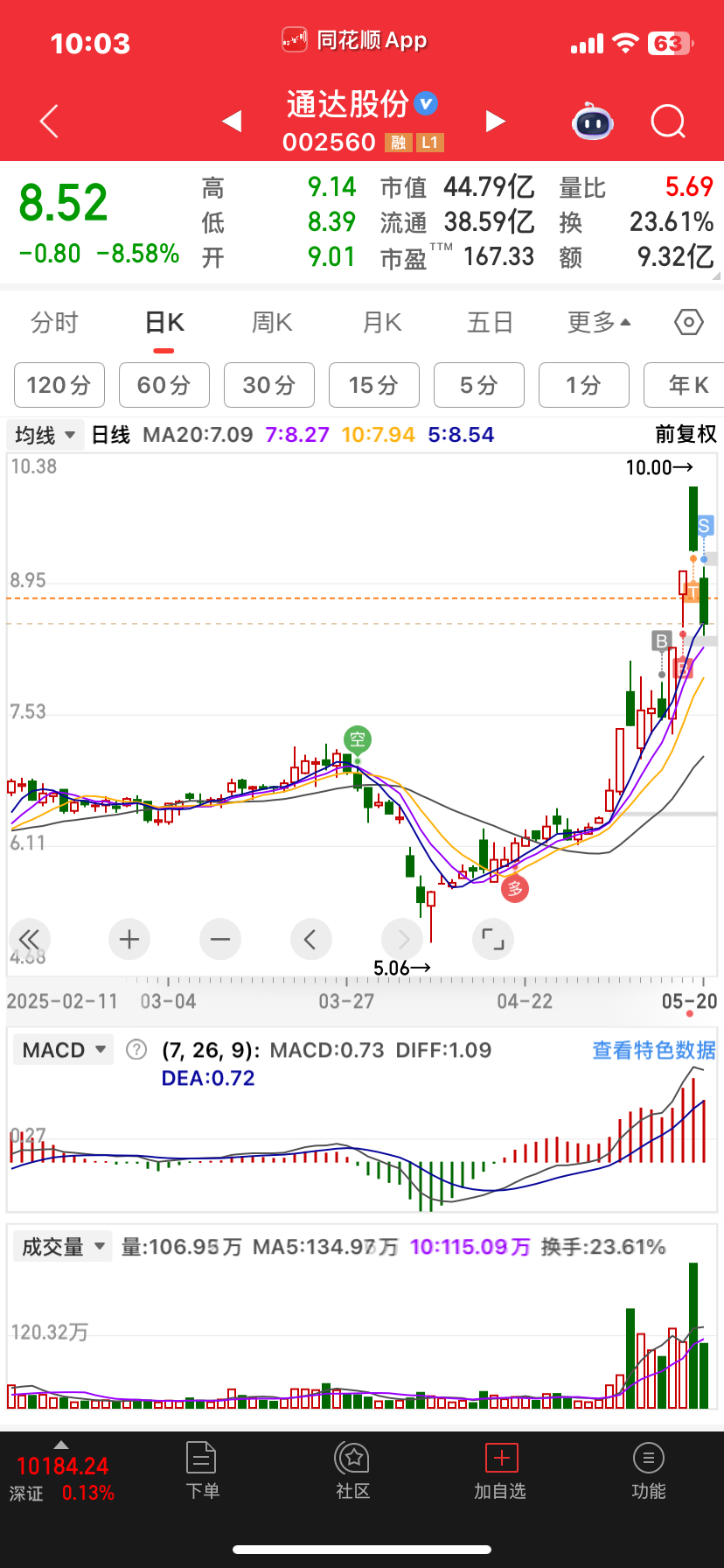Open the robot assistant icon
This screenshot has width=724, height=1568.
(593, 122)
